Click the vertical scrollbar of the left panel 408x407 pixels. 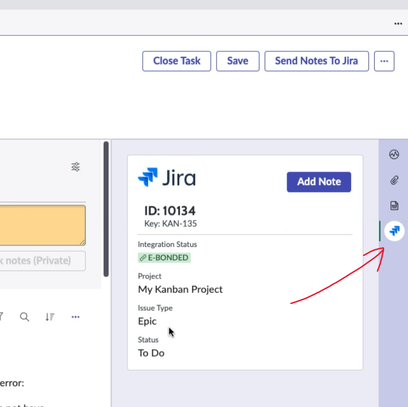pyautogui.click(x=106, y=209)
